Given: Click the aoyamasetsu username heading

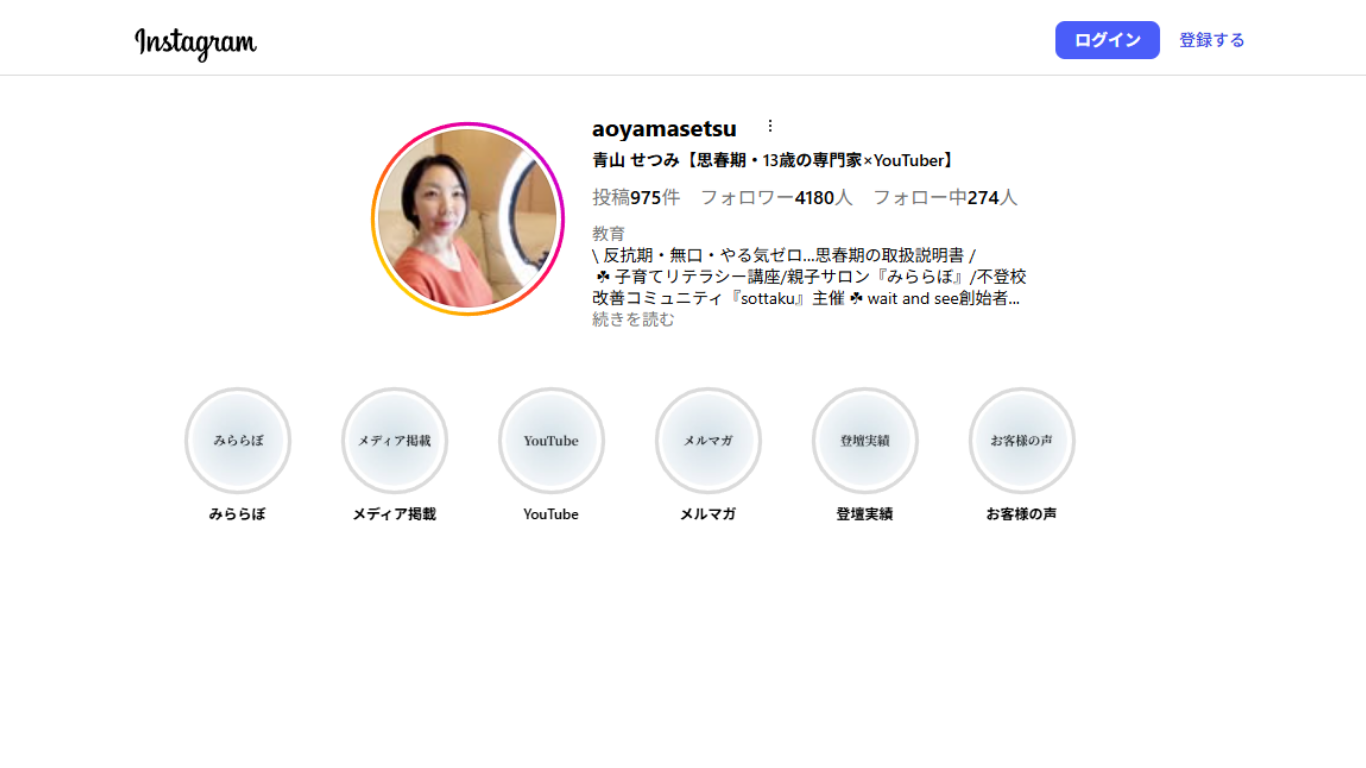Looking at the screenshot, I should point(664,129).
